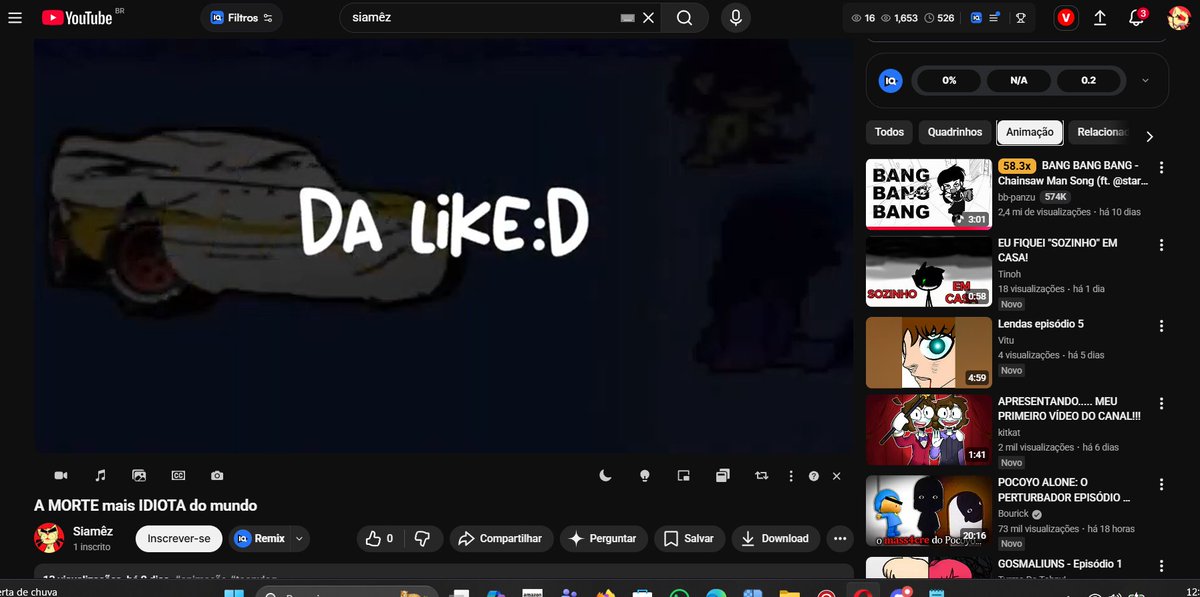Subscribe with the Inscrever-se button
1200x597 pixels.
point(179,538)
